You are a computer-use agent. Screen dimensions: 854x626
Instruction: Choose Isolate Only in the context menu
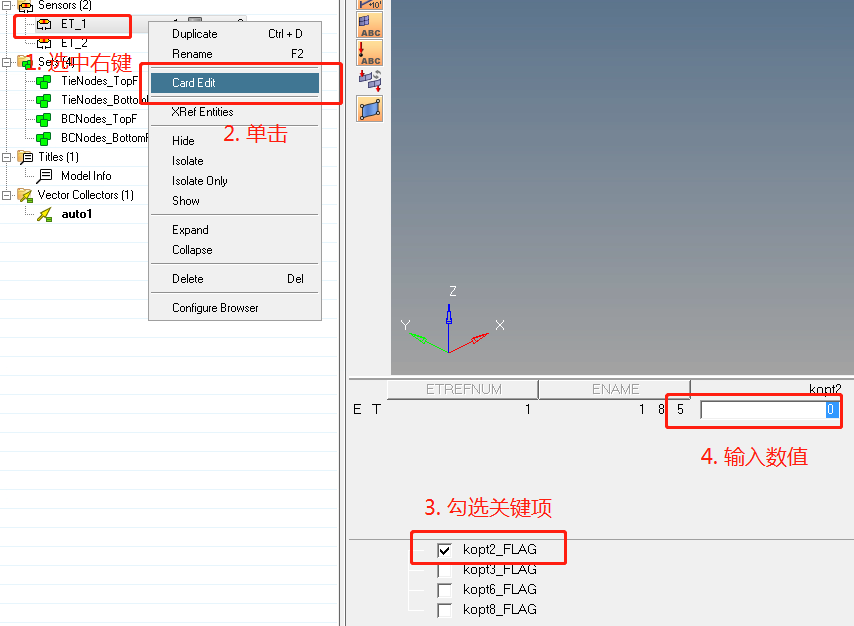click(235, 181)
